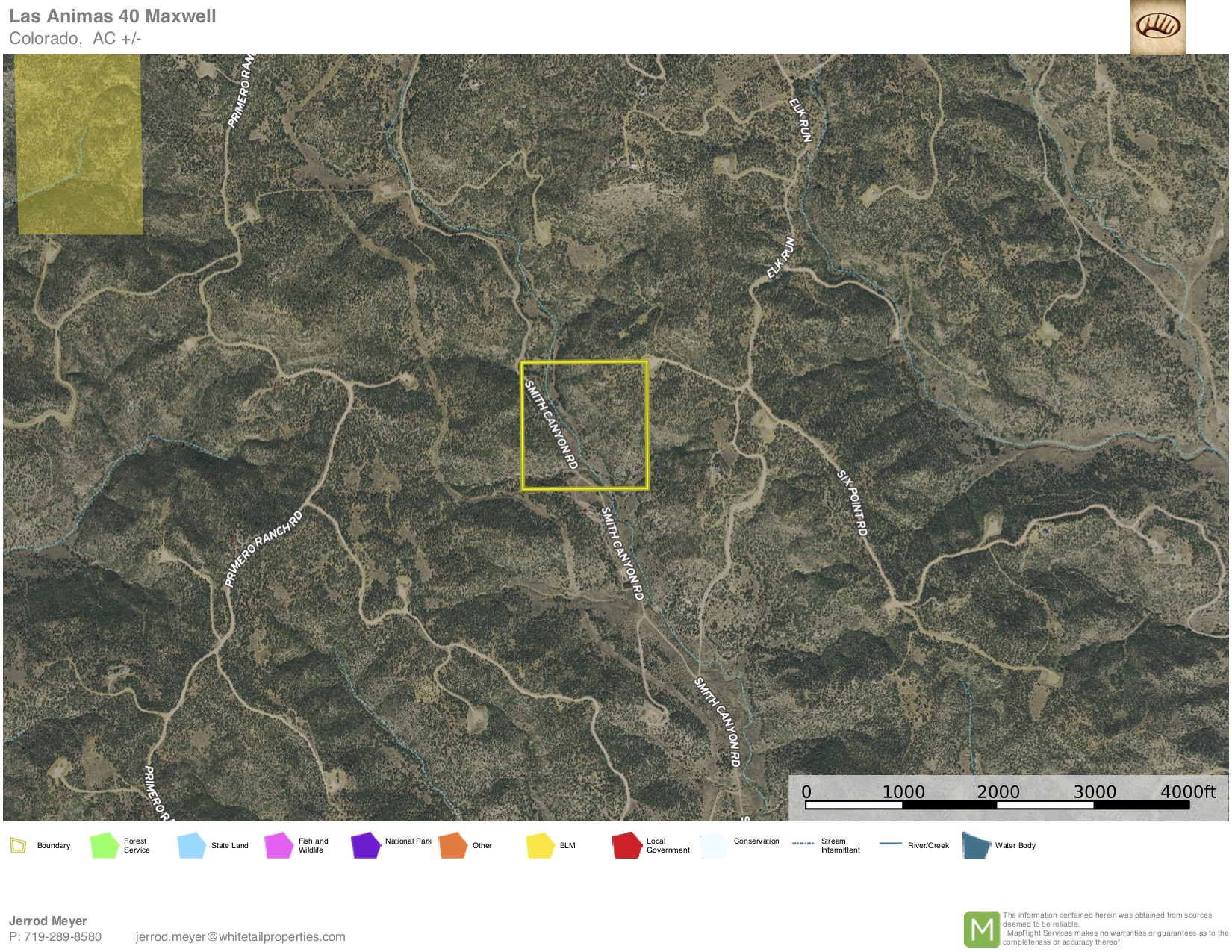Click the red Local Government legend icon
Screen dimensions: 1232x952
pos(626,845)
